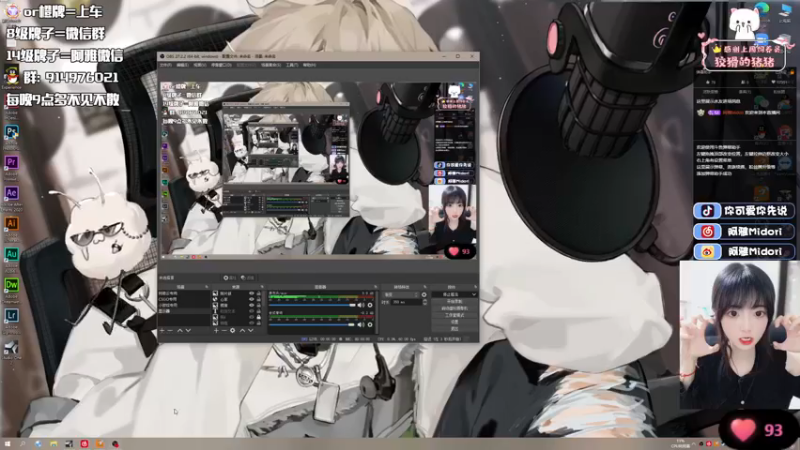Click the red app icon in the taskbar
The height and width of the screenshot is (450, 800).
[84, 444]
